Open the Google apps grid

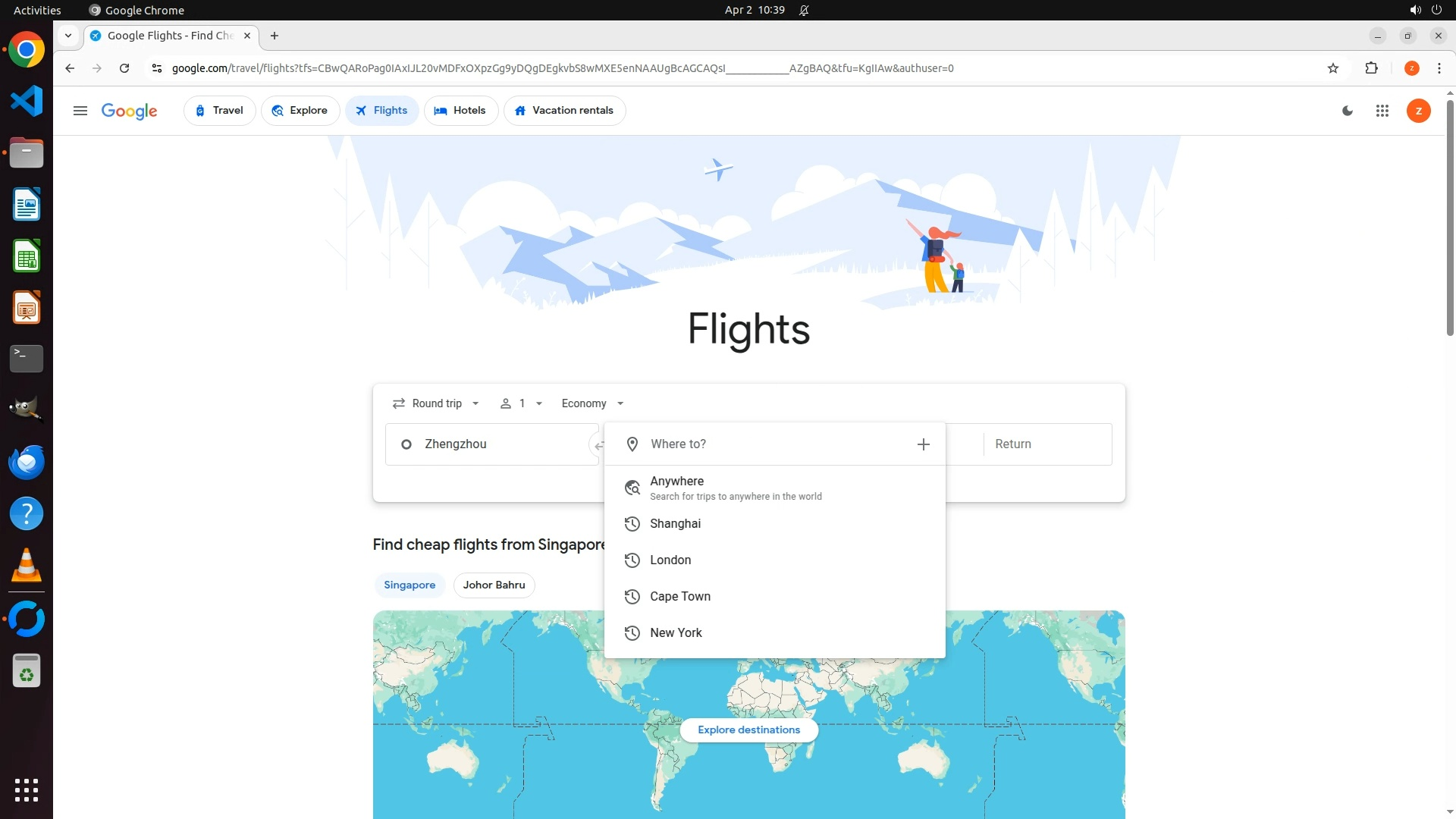point(1382,111)
